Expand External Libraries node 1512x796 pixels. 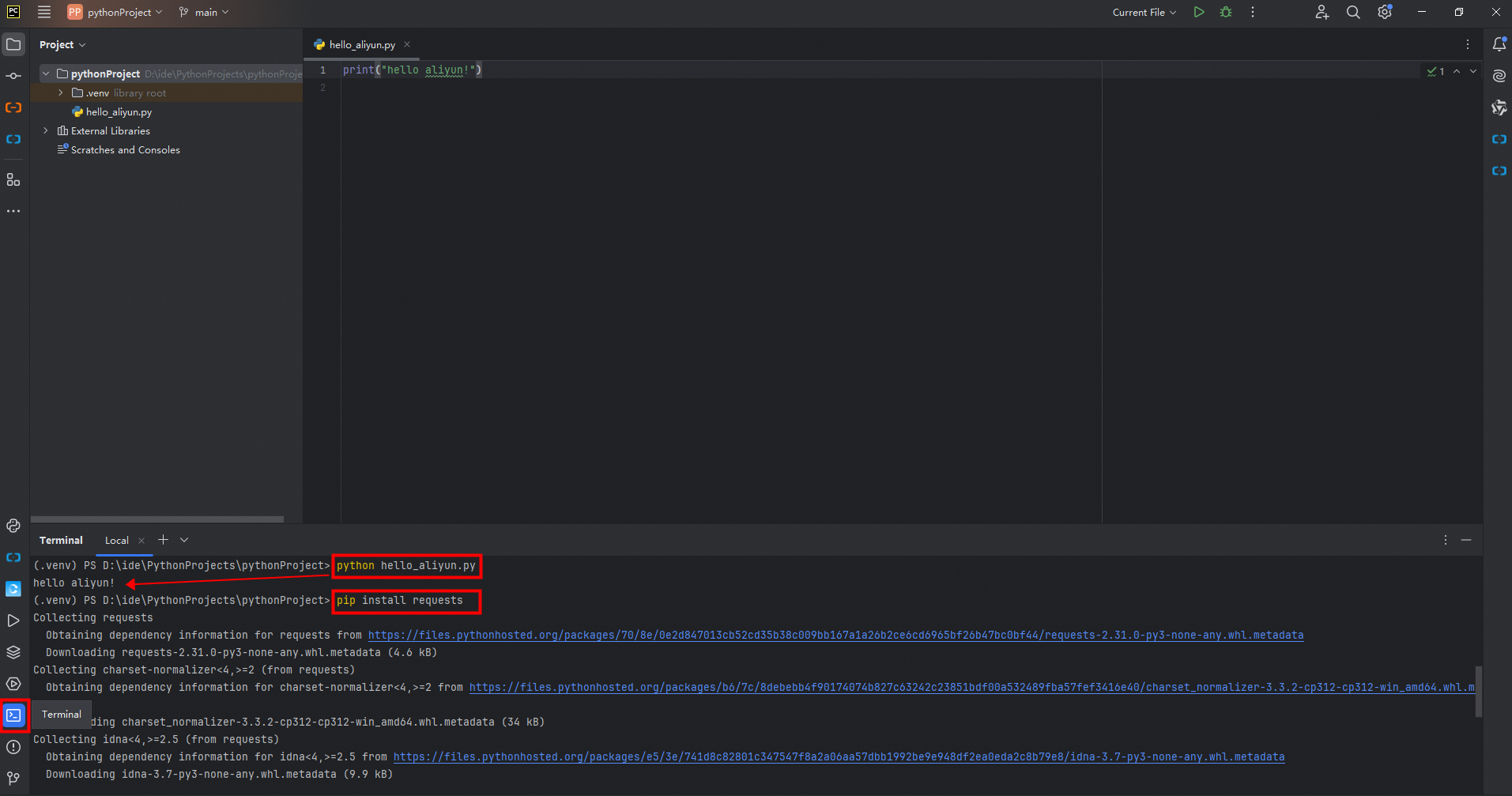pos(46,130)
